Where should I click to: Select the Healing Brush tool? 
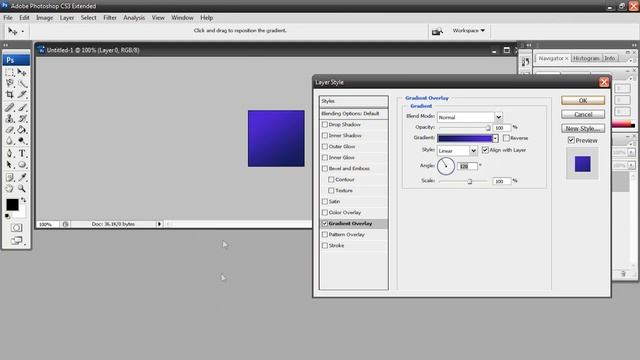tap(9, 107)
